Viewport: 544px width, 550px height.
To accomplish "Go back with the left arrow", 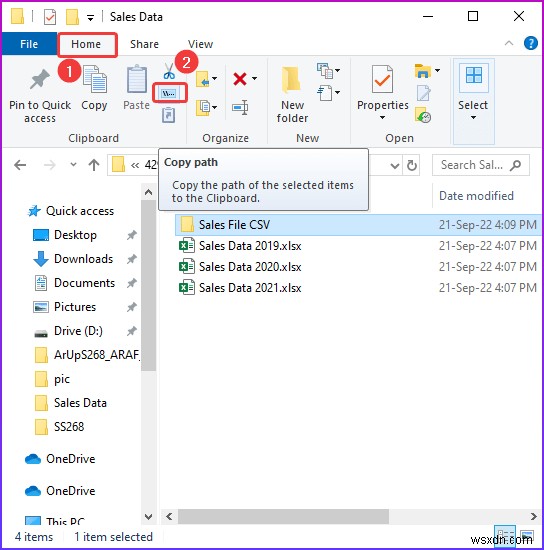I will coord(20,165).
